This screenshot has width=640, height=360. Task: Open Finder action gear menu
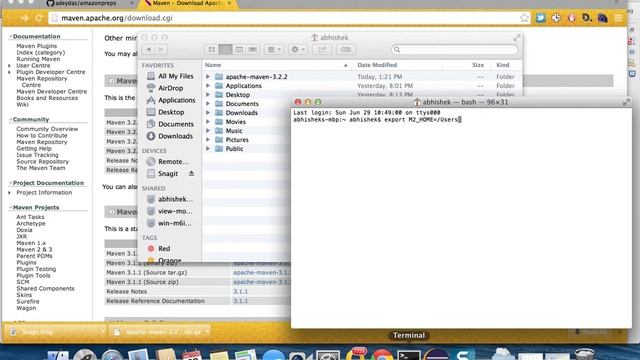click(x=297, y=49)
